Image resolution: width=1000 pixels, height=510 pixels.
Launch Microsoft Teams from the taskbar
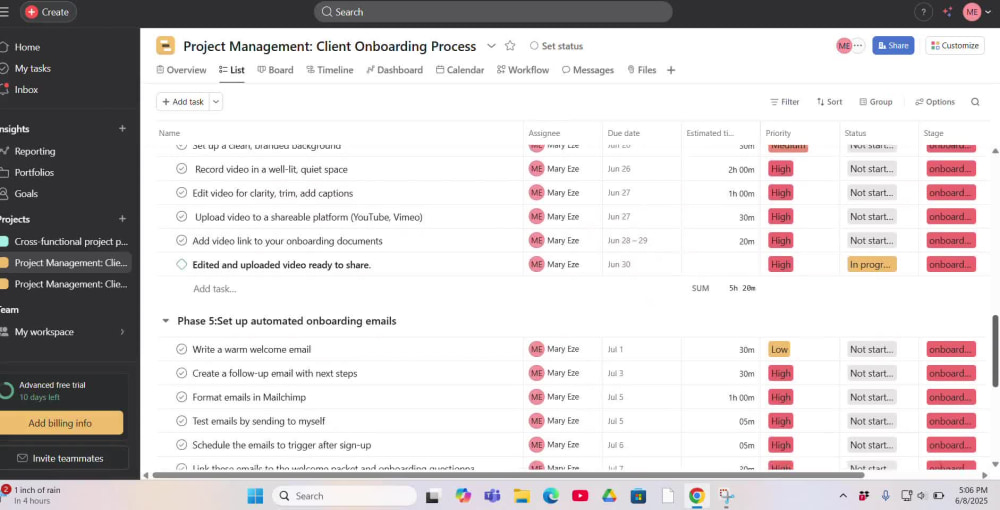(492, 496)
